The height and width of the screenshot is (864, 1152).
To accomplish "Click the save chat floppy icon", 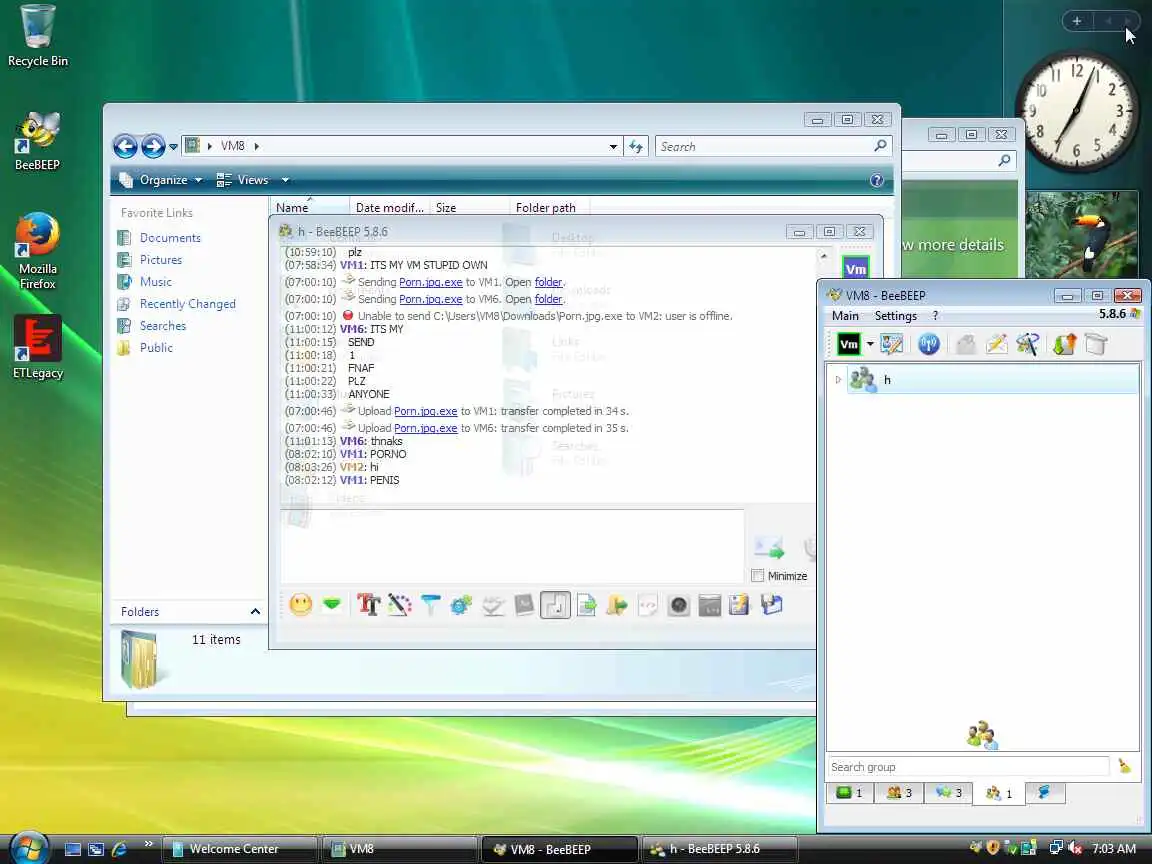I will click(x=771, y=605).
